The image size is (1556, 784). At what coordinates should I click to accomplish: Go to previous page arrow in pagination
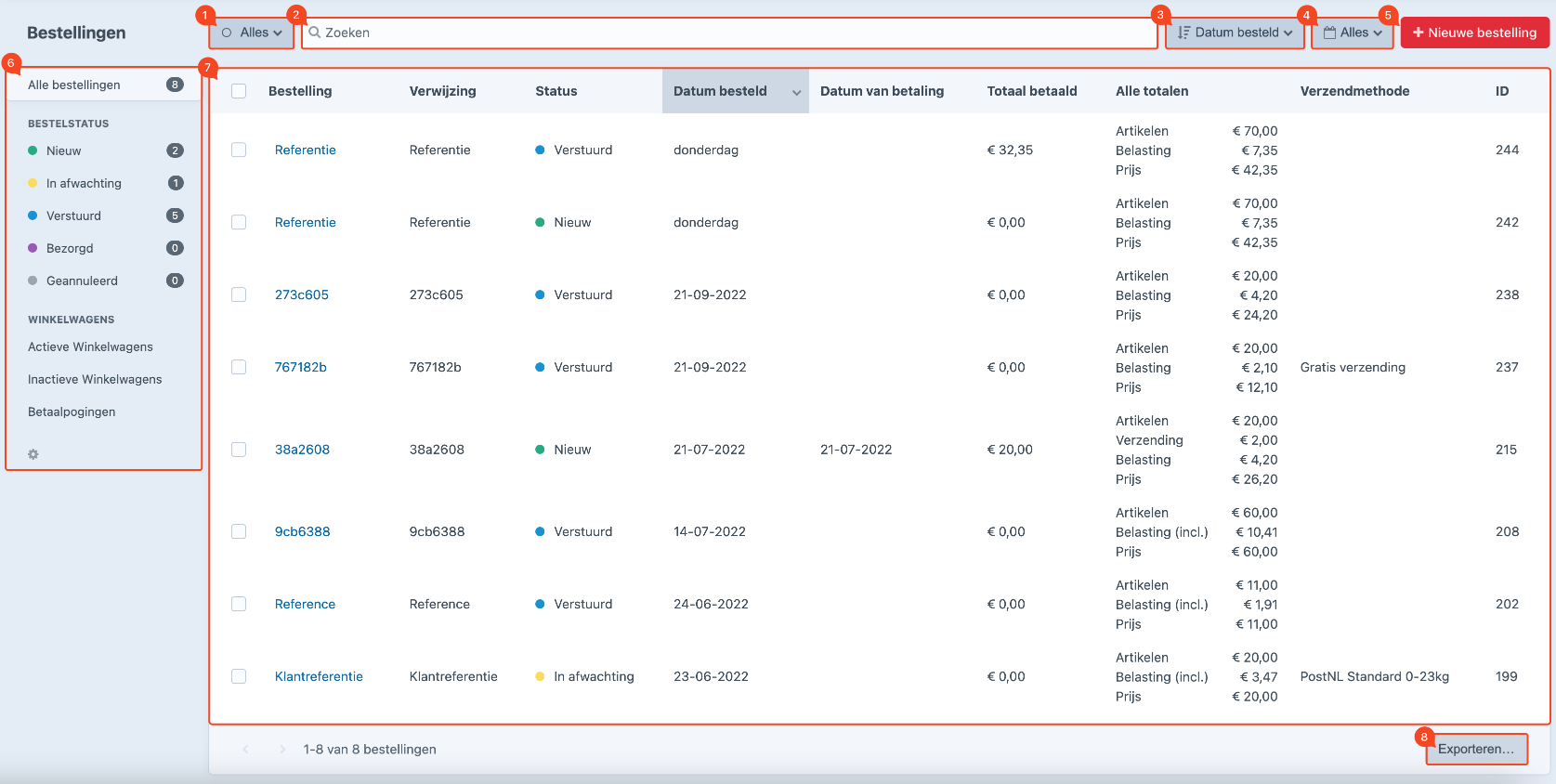[x=246, y=750]
